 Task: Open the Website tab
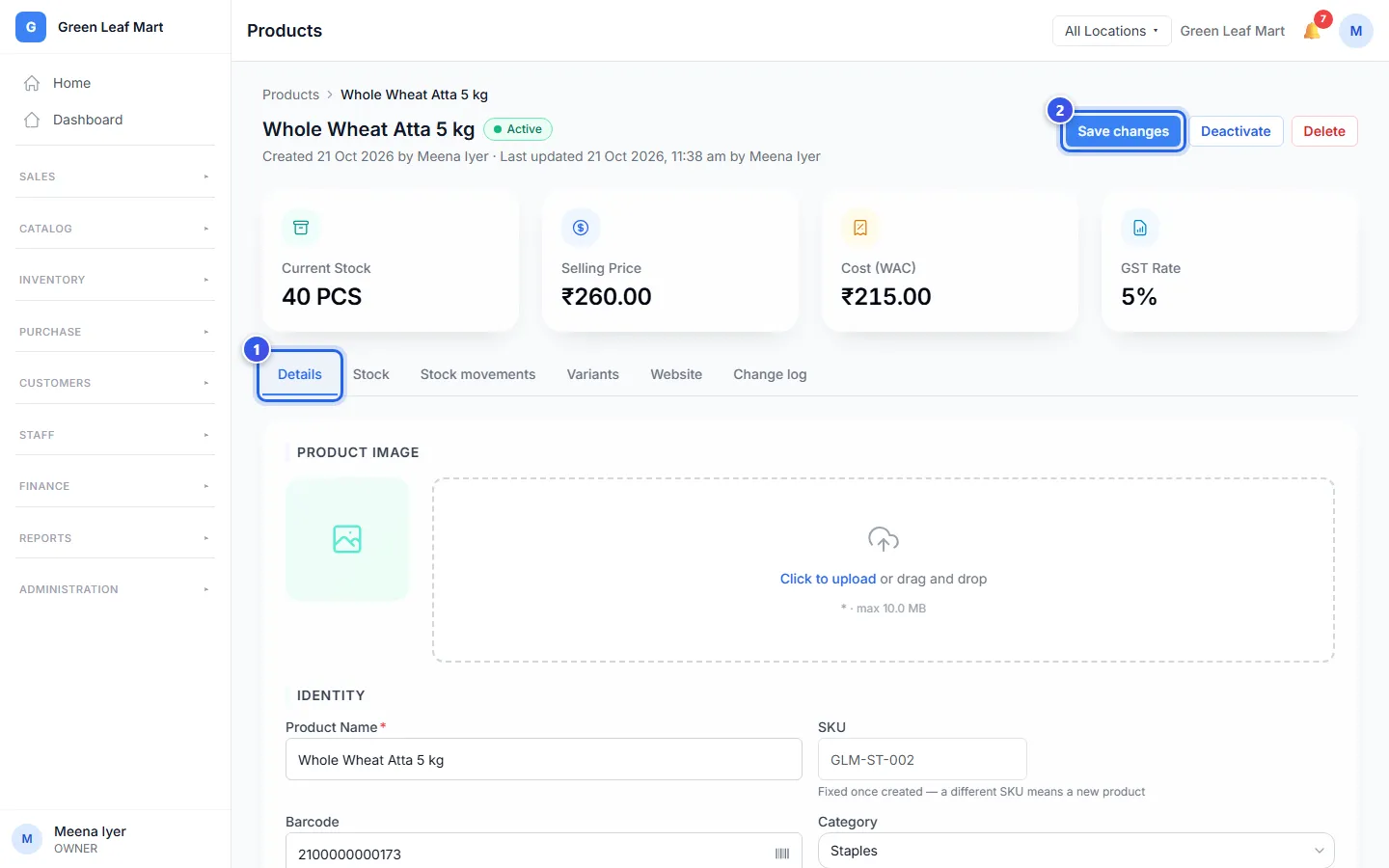tap(676, 374)
